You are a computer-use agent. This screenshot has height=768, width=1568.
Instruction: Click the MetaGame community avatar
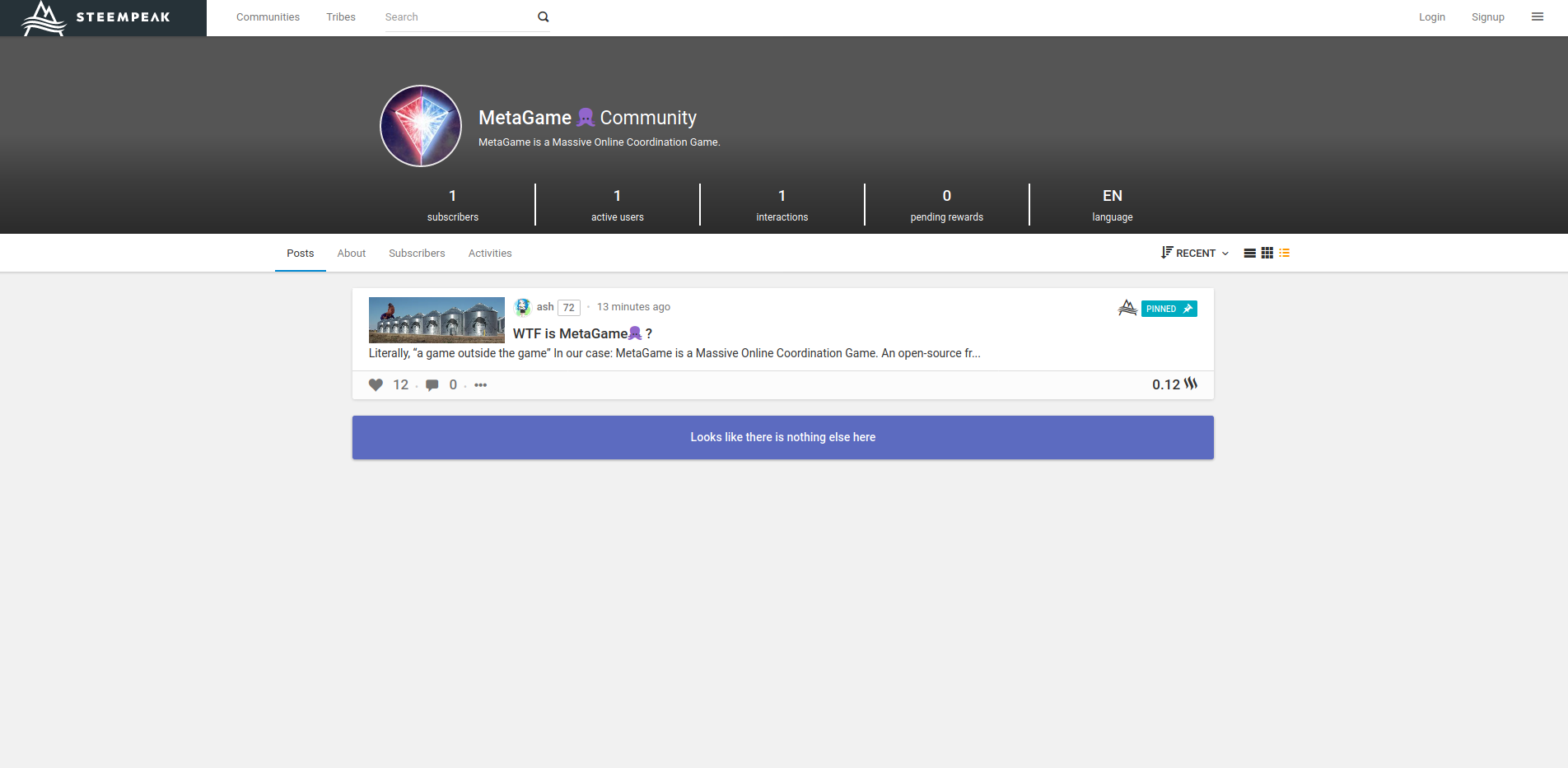[x=421, y=126]
